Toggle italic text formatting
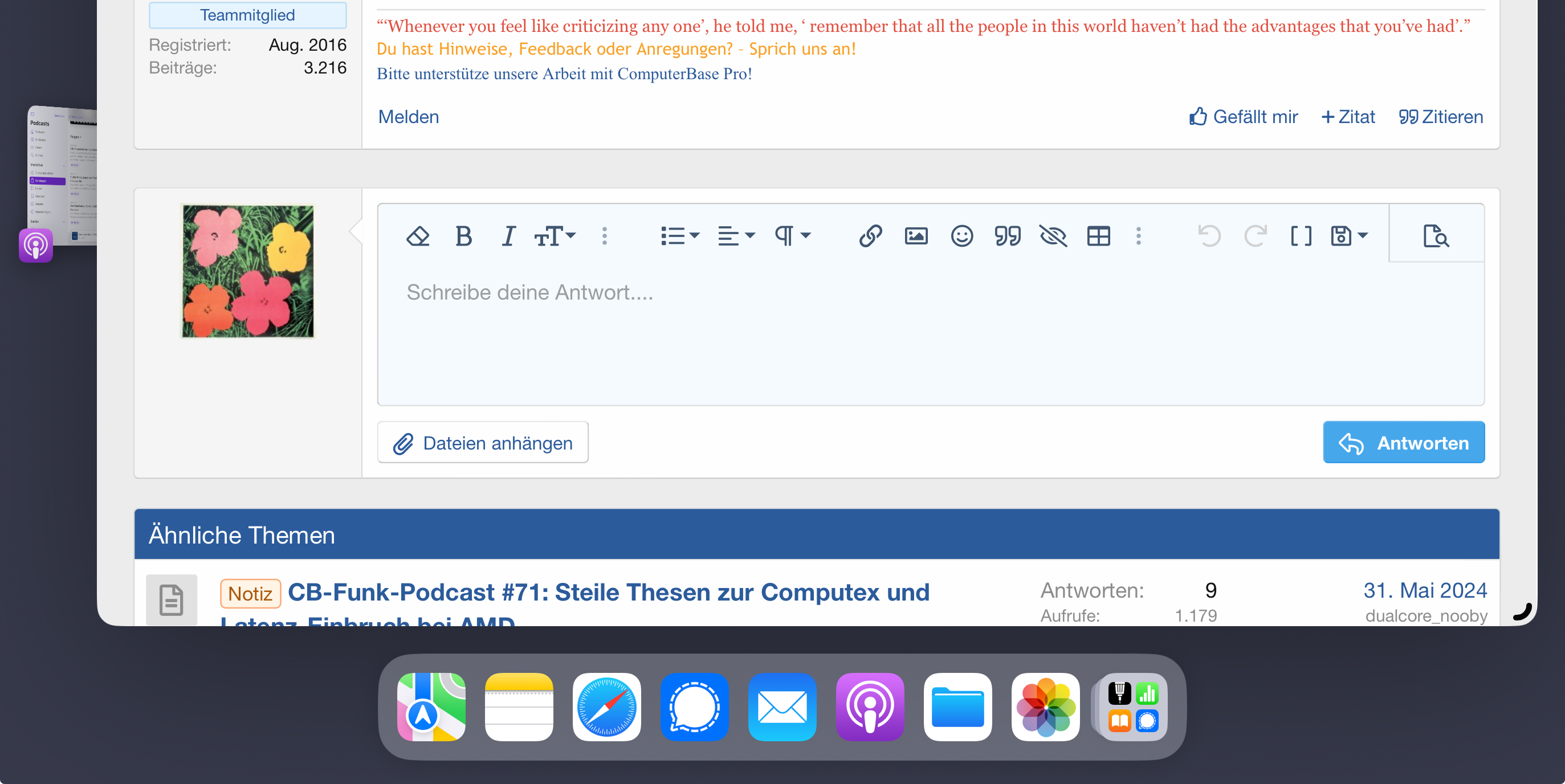Screen dimensions: 1565x784 click(x=508, y=236)
